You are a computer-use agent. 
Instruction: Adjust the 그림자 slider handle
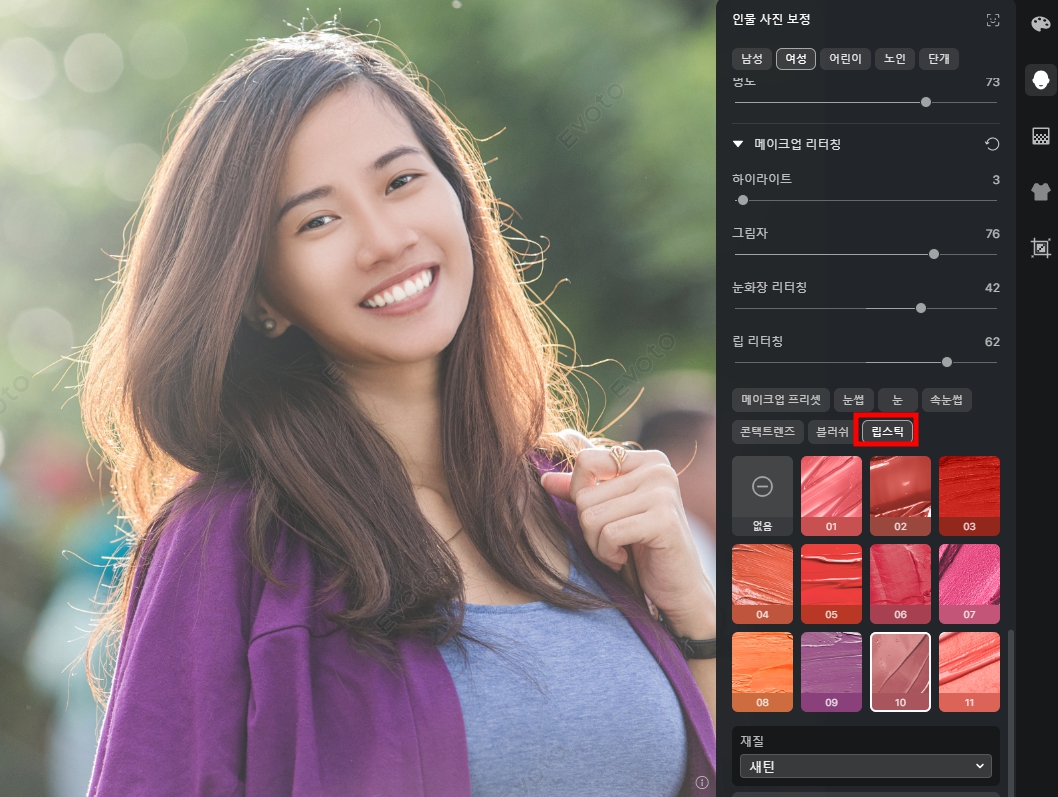[934, 254]
